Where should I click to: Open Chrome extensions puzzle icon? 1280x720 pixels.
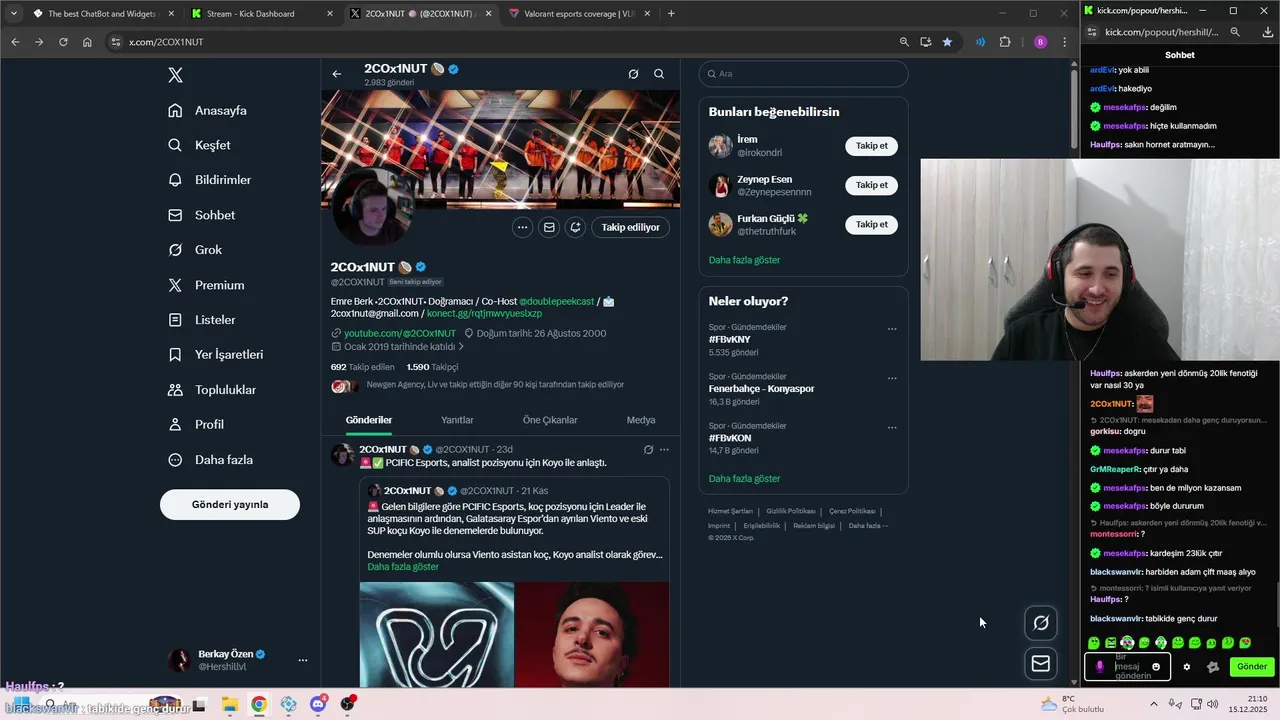pyautogui.click(x=1005, y=42)
